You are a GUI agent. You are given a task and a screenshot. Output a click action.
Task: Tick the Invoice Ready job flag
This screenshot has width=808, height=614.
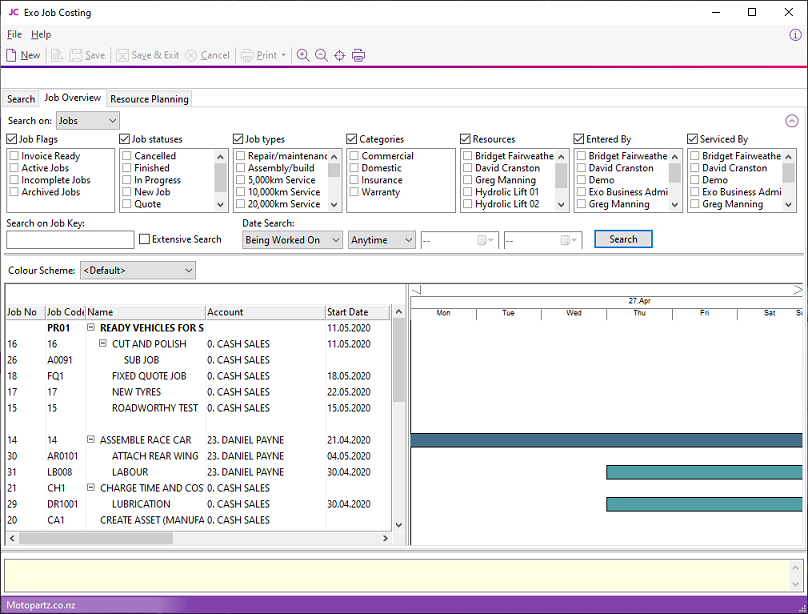point(14,157)
